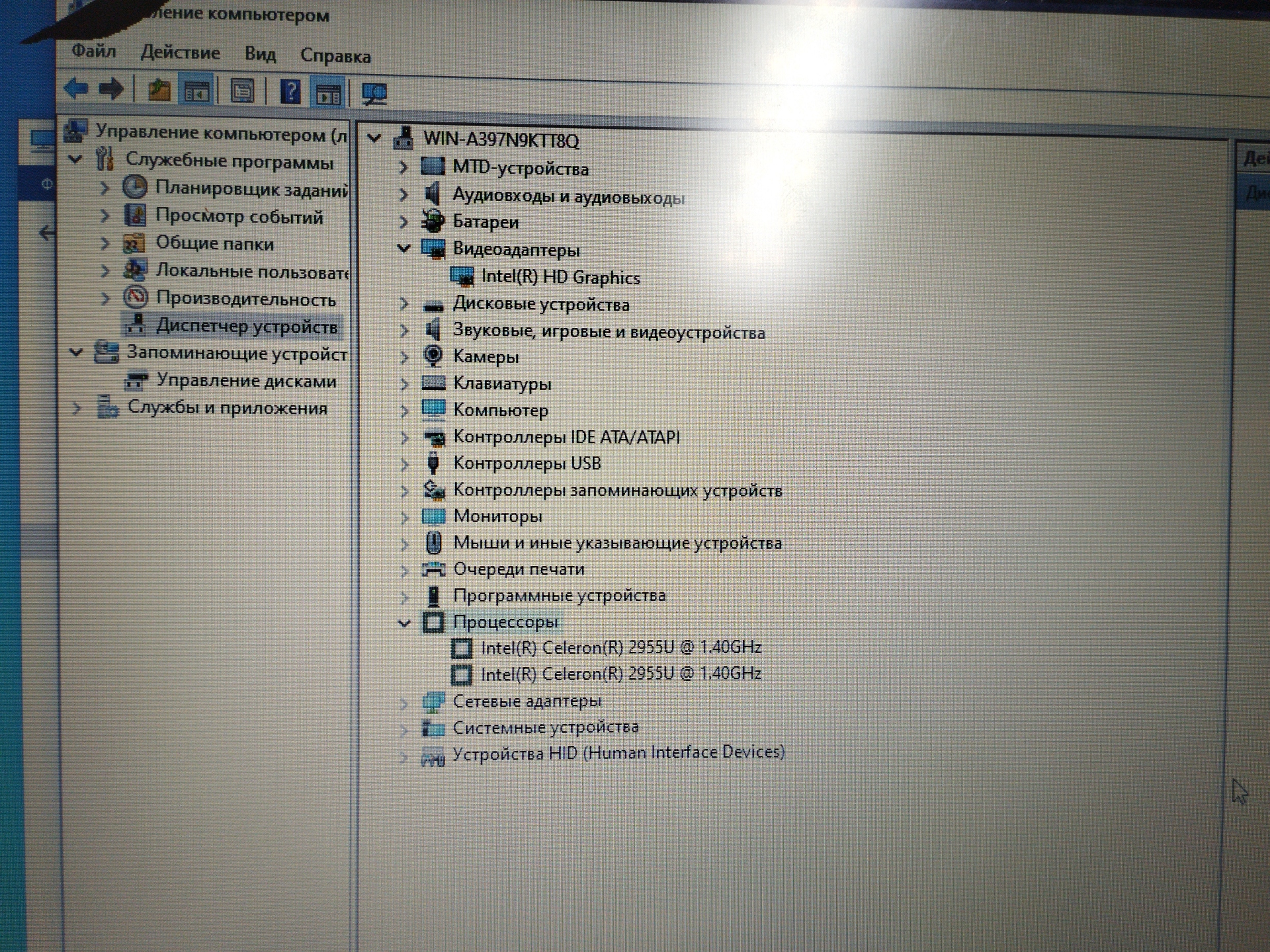Click the Процессоры chip icon
Image resolution: width=1270 pixels, height=952 pixels.
click(434, 621)
